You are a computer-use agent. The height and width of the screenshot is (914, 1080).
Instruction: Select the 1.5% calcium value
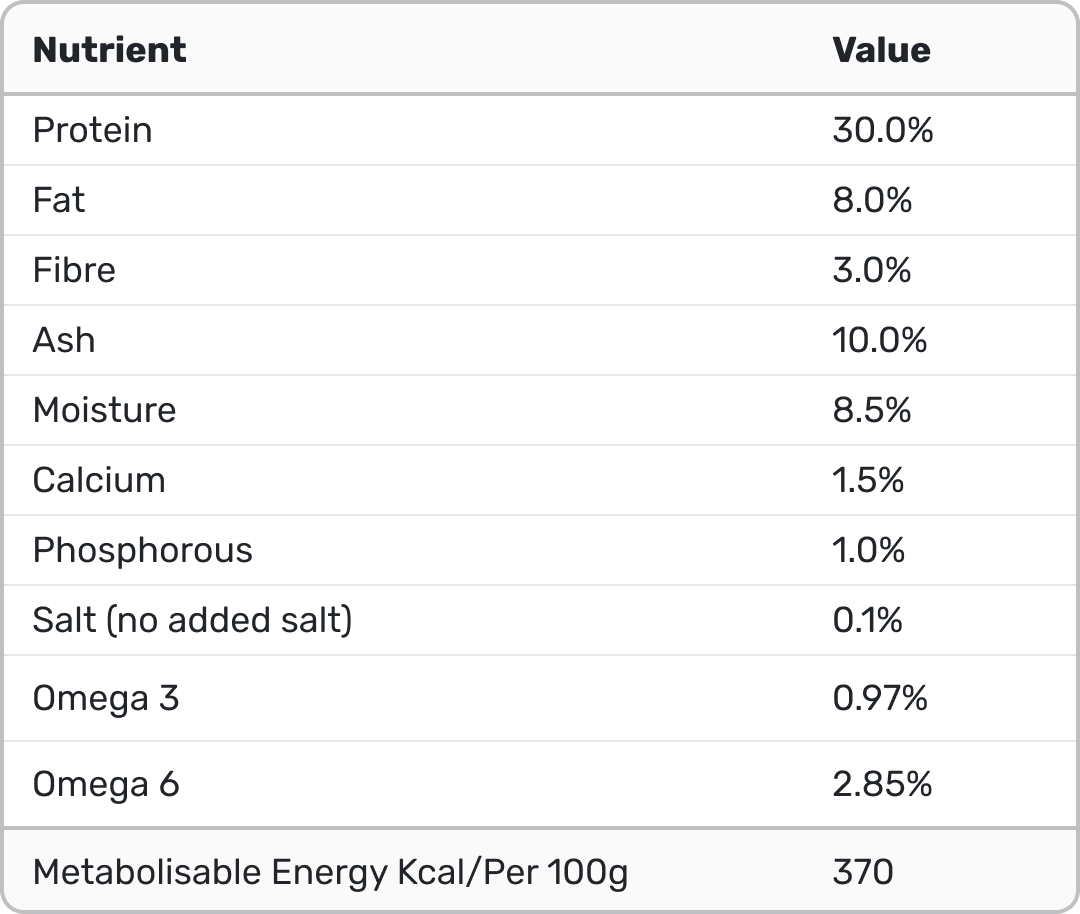(867, 480)
